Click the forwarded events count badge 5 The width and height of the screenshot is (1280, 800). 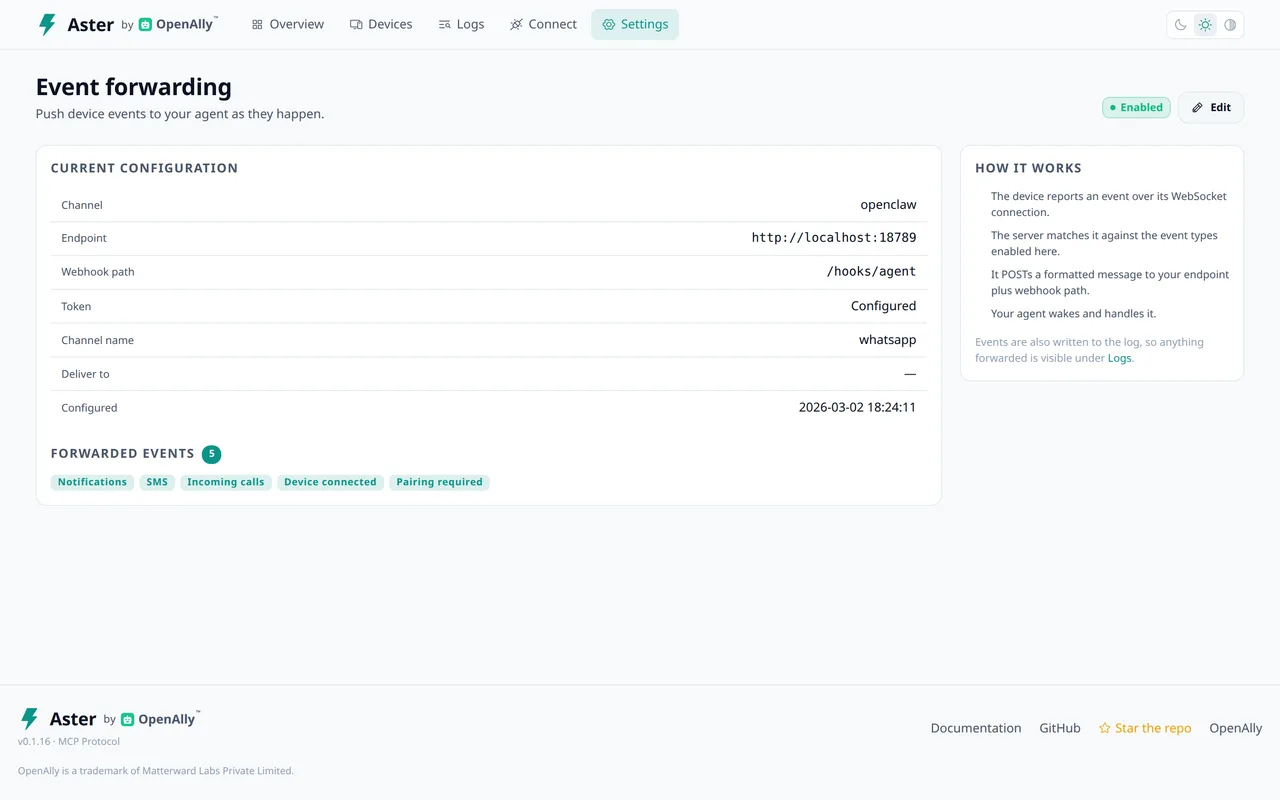coord(211,454)
